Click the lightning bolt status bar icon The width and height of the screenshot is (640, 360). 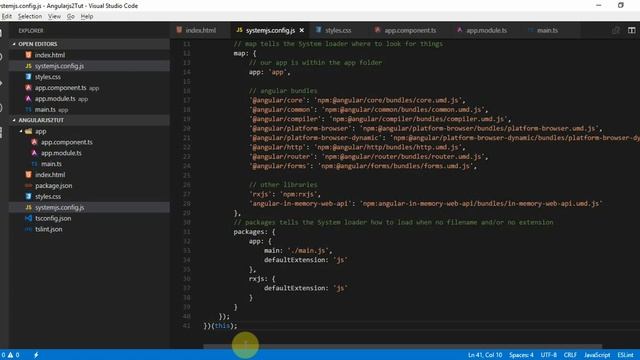pyautogui.click(x=36, y=355)
